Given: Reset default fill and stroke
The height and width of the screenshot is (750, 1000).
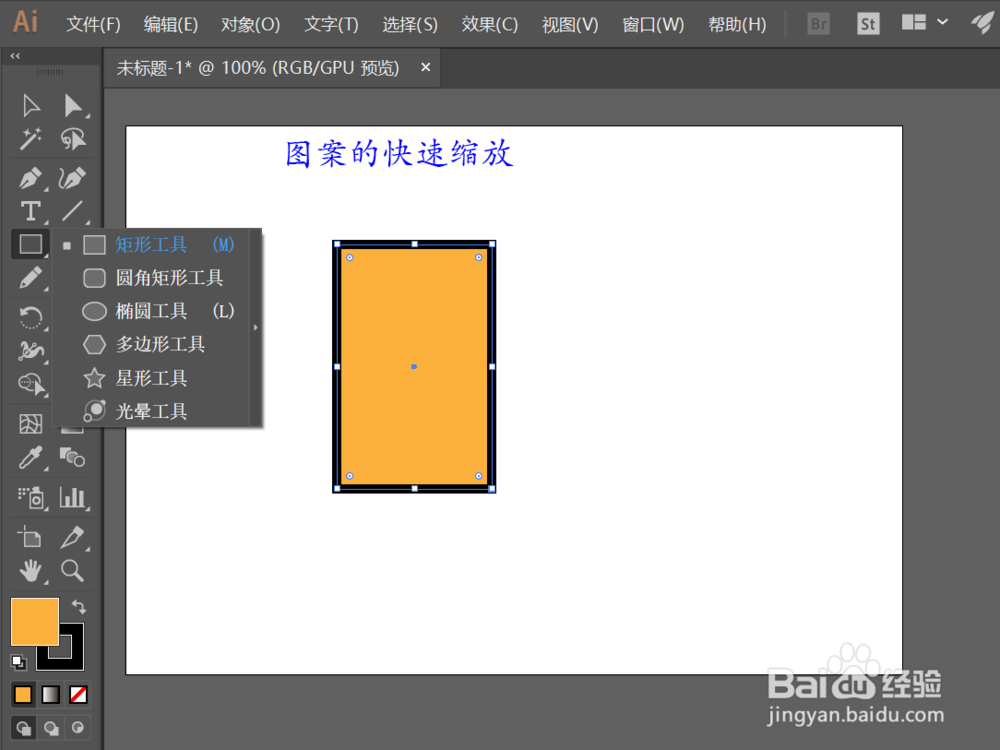Looking at the screenshot, I should click(18, 662).
